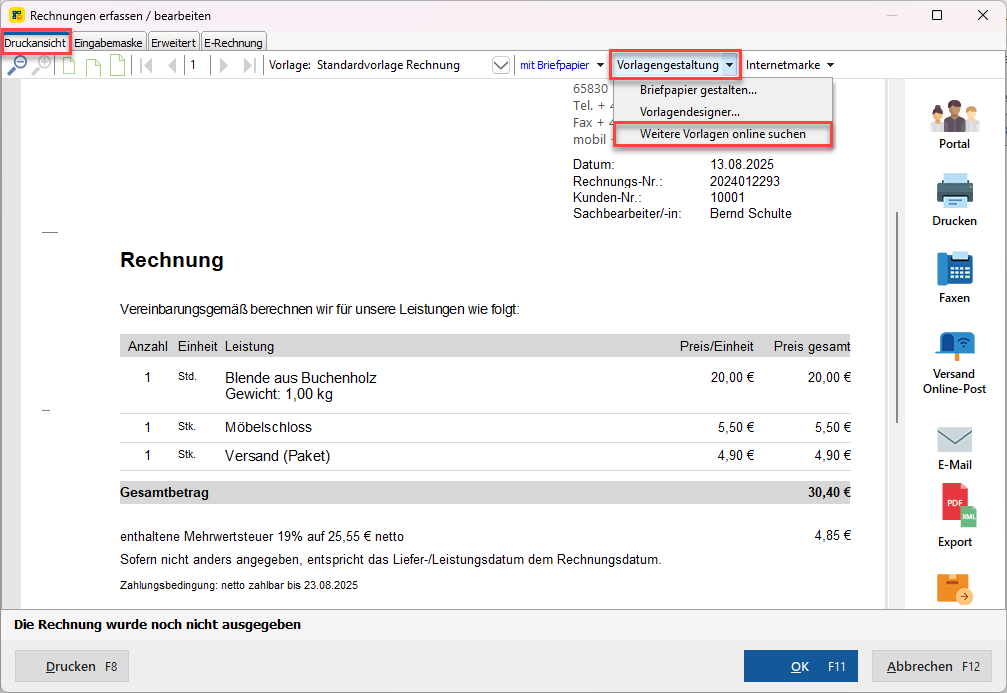Click the Zahlungsbedingung payment terms line
1007x693 pixels.
[239, 585]
